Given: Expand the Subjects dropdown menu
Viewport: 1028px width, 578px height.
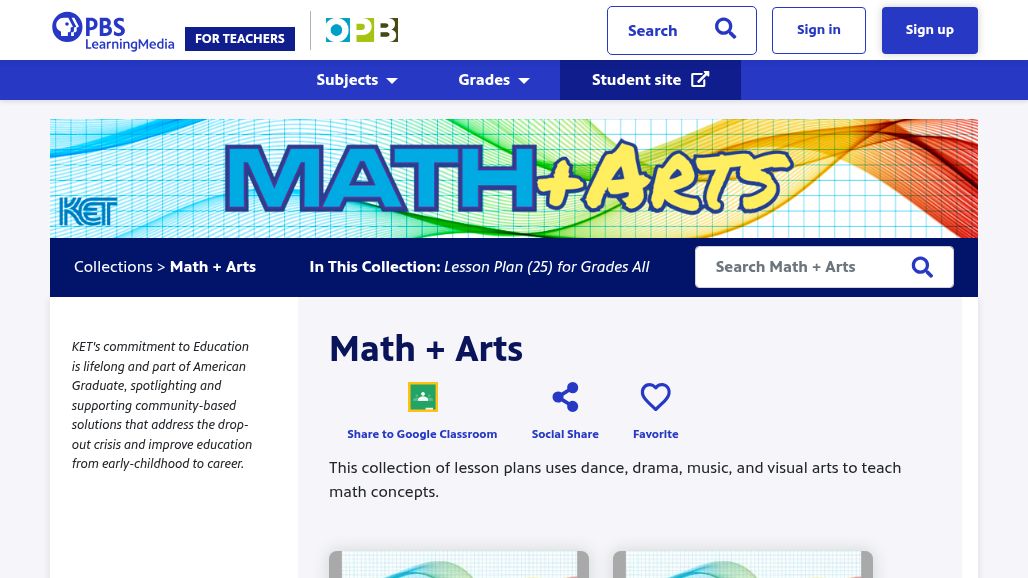Looking at the screenshot, I should tap(357, 80).
